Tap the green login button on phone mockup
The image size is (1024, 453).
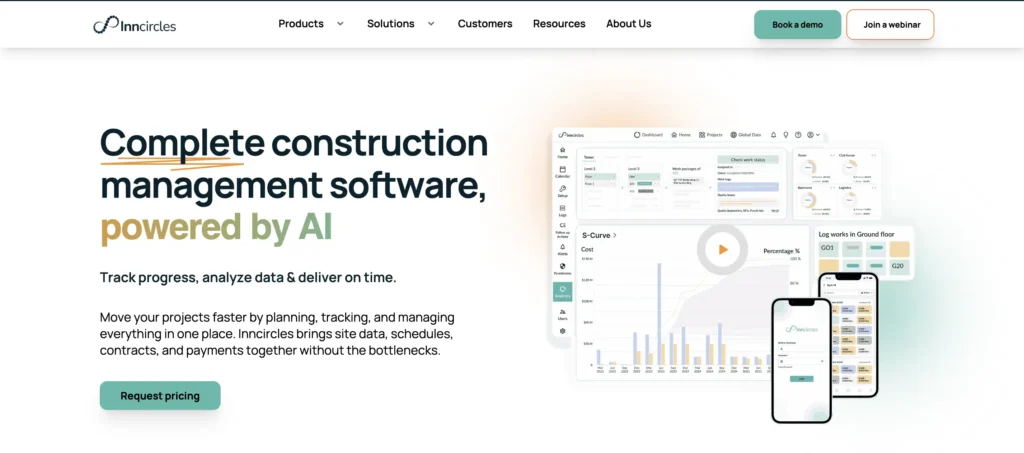[801, 379]
